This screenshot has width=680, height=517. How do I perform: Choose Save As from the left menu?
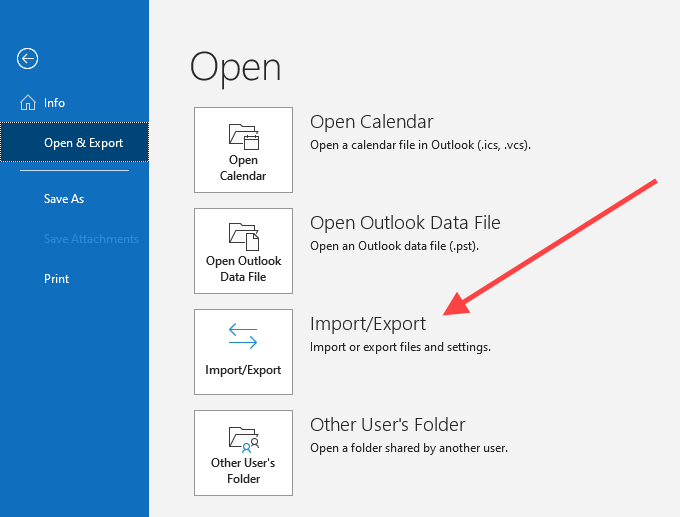[64, 199]
